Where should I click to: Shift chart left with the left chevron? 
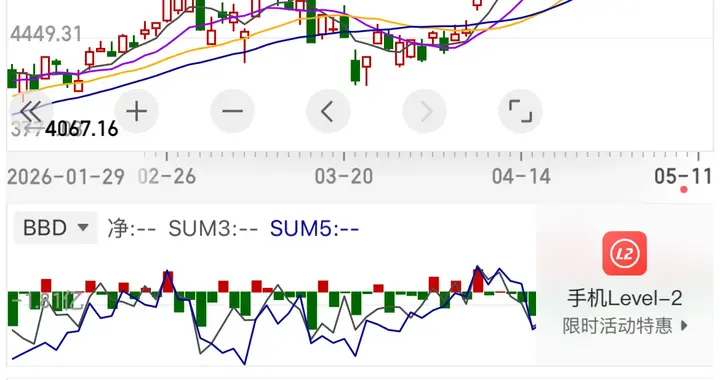click(328, 112)
